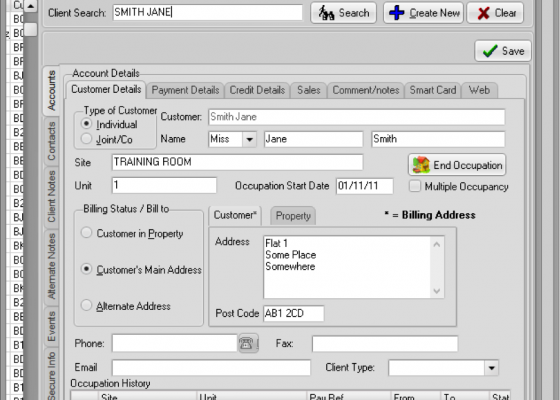
Task: Click the Email input field
Action: [211, 368]
